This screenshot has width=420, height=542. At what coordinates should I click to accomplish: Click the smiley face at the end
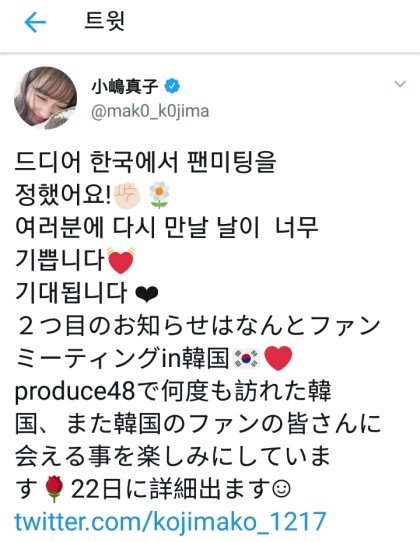[282, 489]
